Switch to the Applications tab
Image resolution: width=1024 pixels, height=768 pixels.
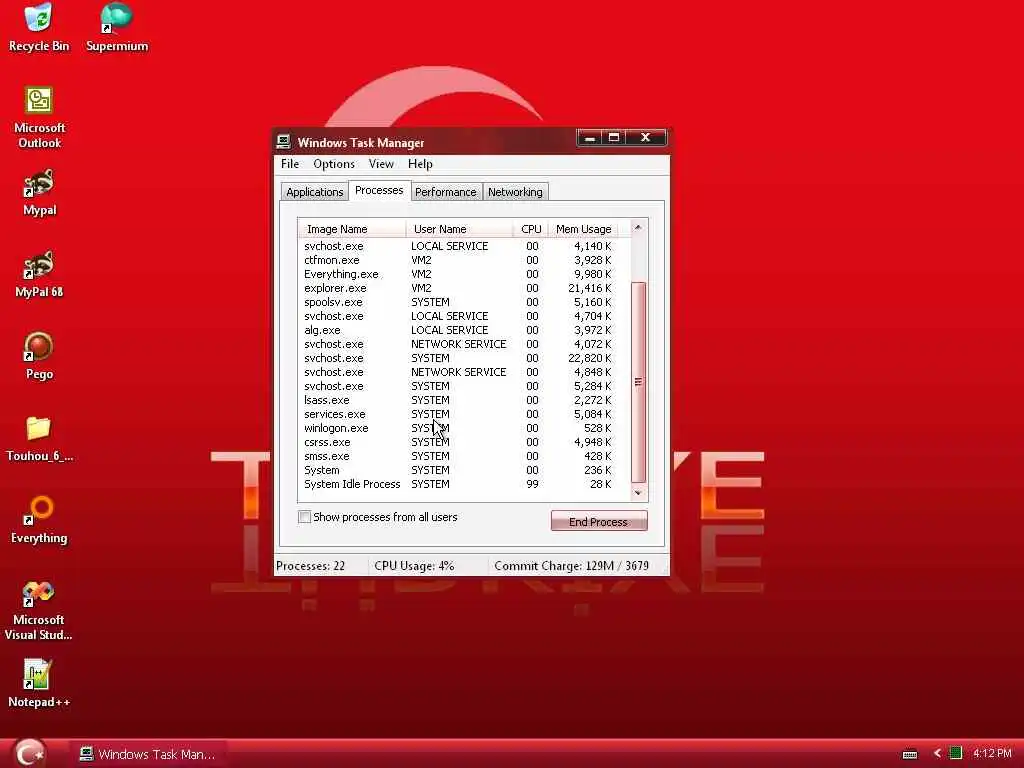point(314,192)
